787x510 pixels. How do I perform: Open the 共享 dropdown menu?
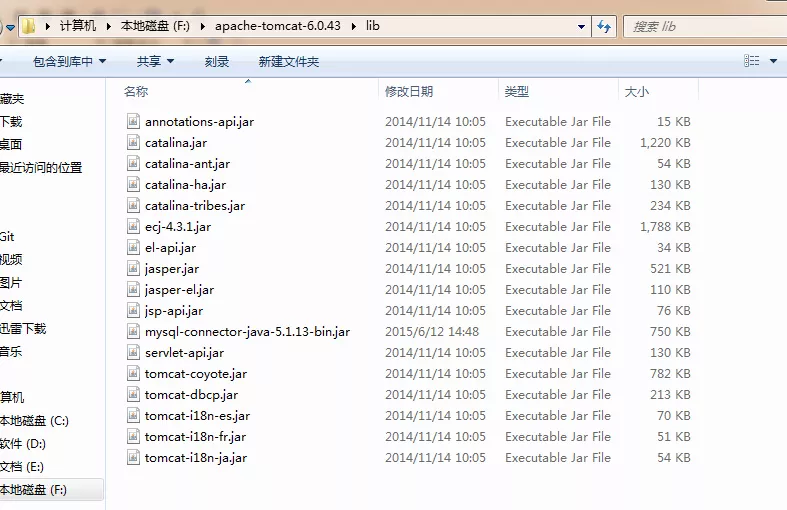click(x=155, y=62)
